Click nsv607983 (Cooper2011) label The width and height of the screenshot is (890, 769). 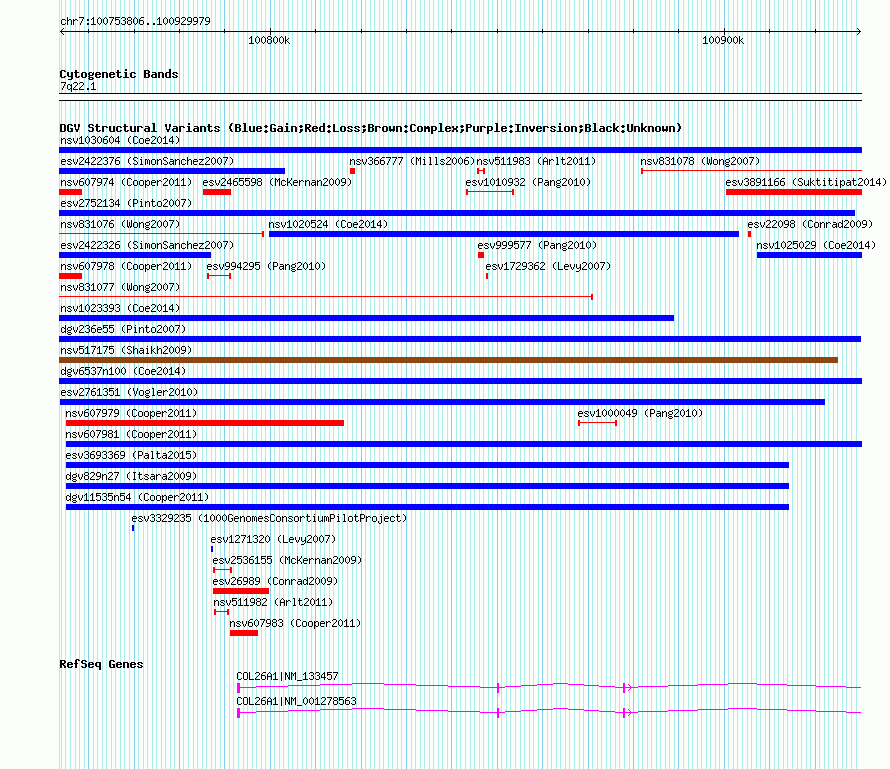click(x=295, y=623)
